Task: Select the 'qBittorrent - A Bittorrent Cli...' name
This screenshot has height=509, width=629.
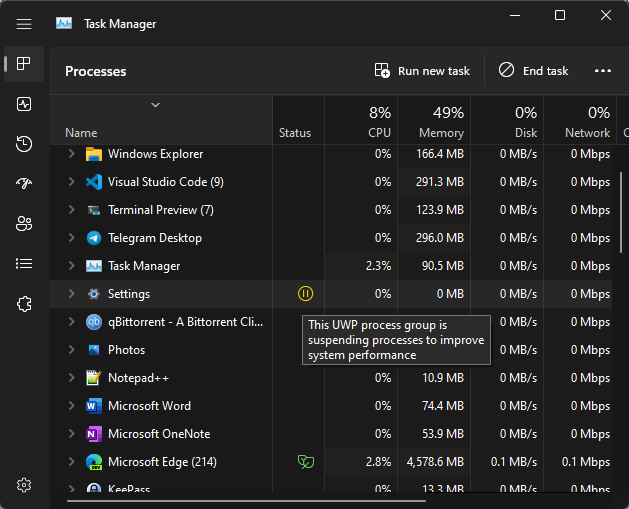Action: [x=185, y=322]
